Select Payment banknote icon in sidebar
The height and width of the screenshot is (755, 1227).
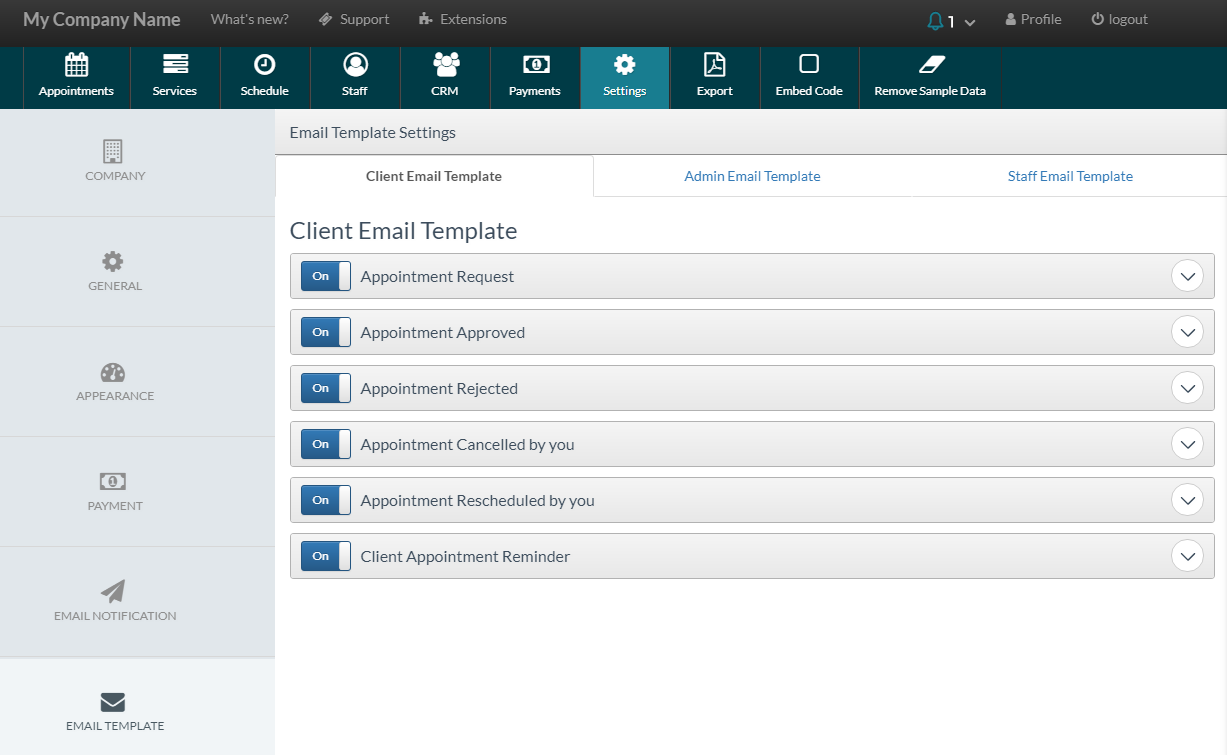[x=113, y=482]
